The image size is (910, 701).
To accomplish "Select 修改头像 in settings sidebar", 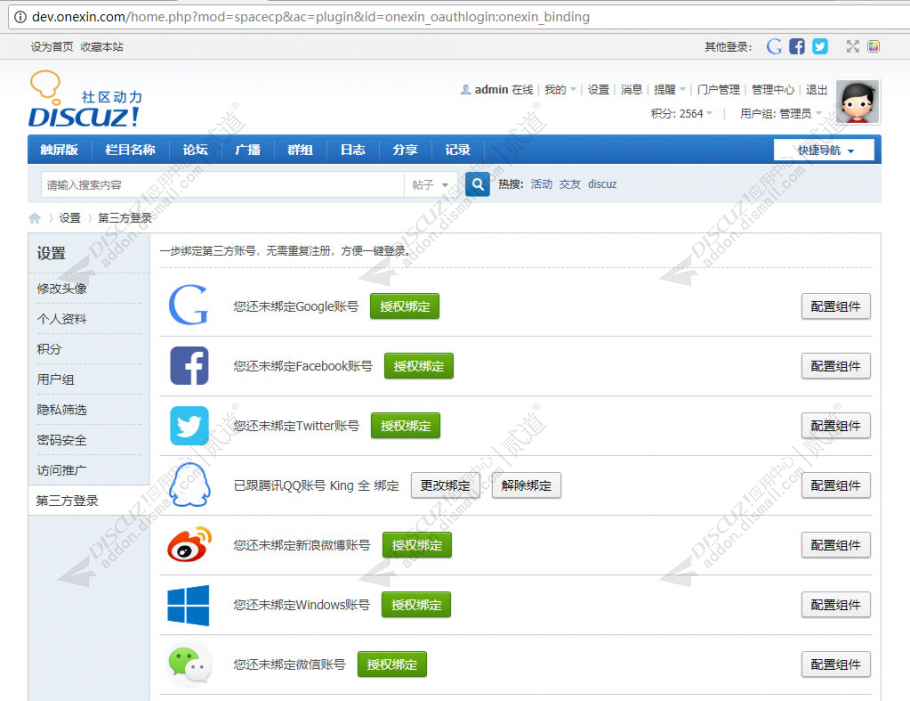I will (x=62, y=288).
